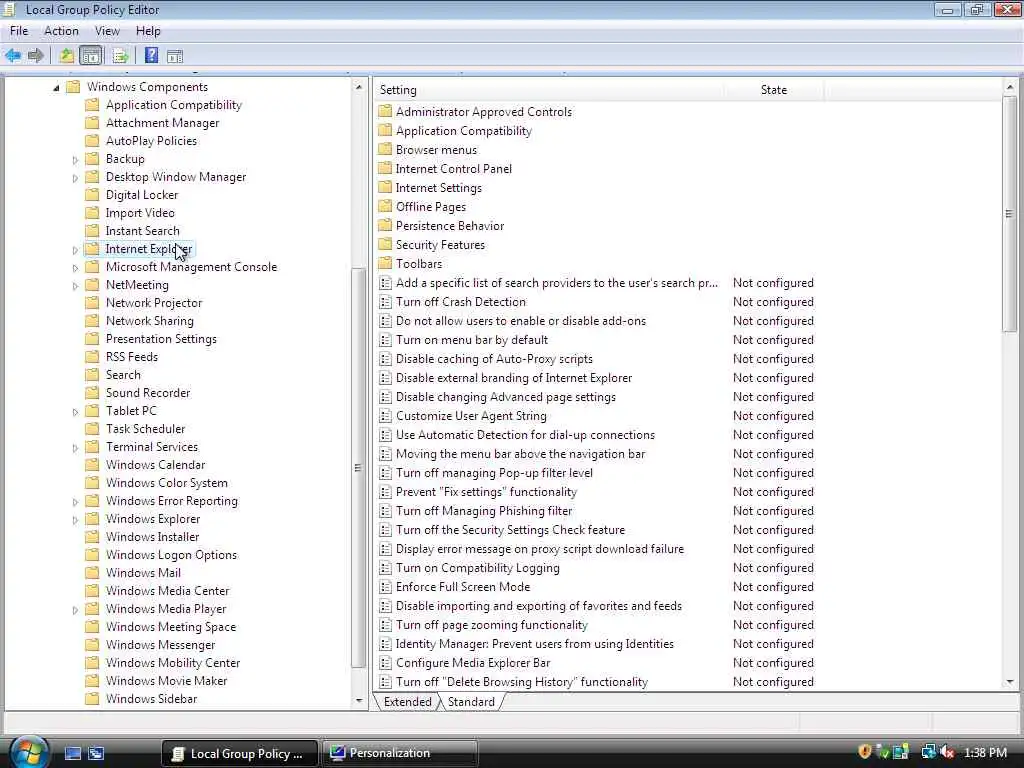Image resolution: width=1024 pixels, height=768 pixels.
Task: Expand the Backup tree node
Action: click(x=75, y=159)
